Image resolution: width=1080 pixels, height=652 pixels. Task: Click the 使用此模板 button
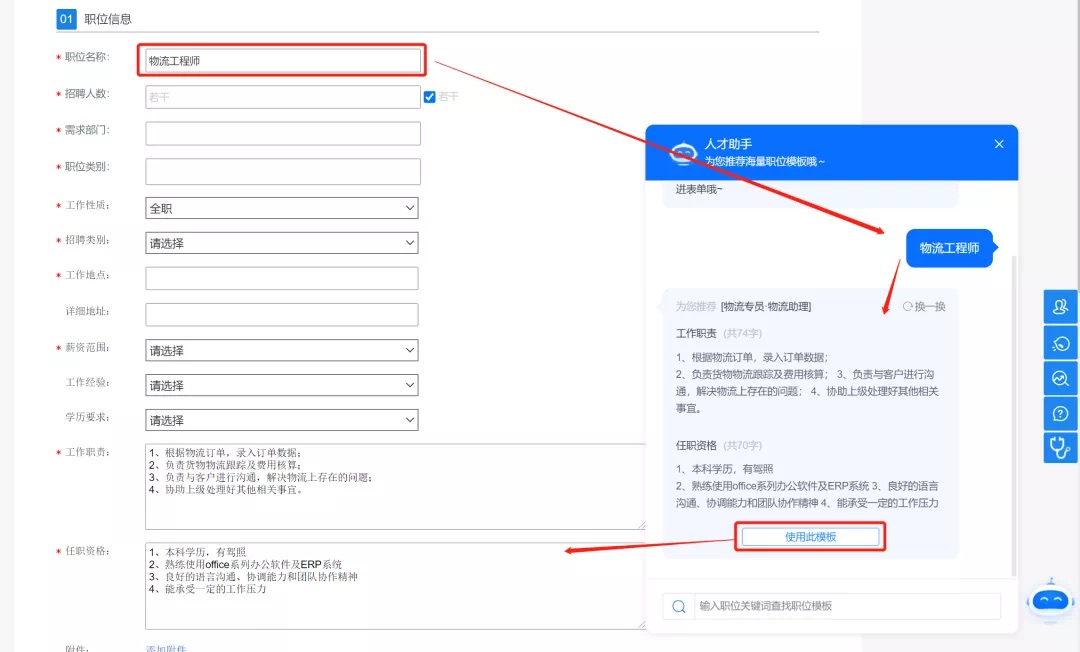[810, 537]
